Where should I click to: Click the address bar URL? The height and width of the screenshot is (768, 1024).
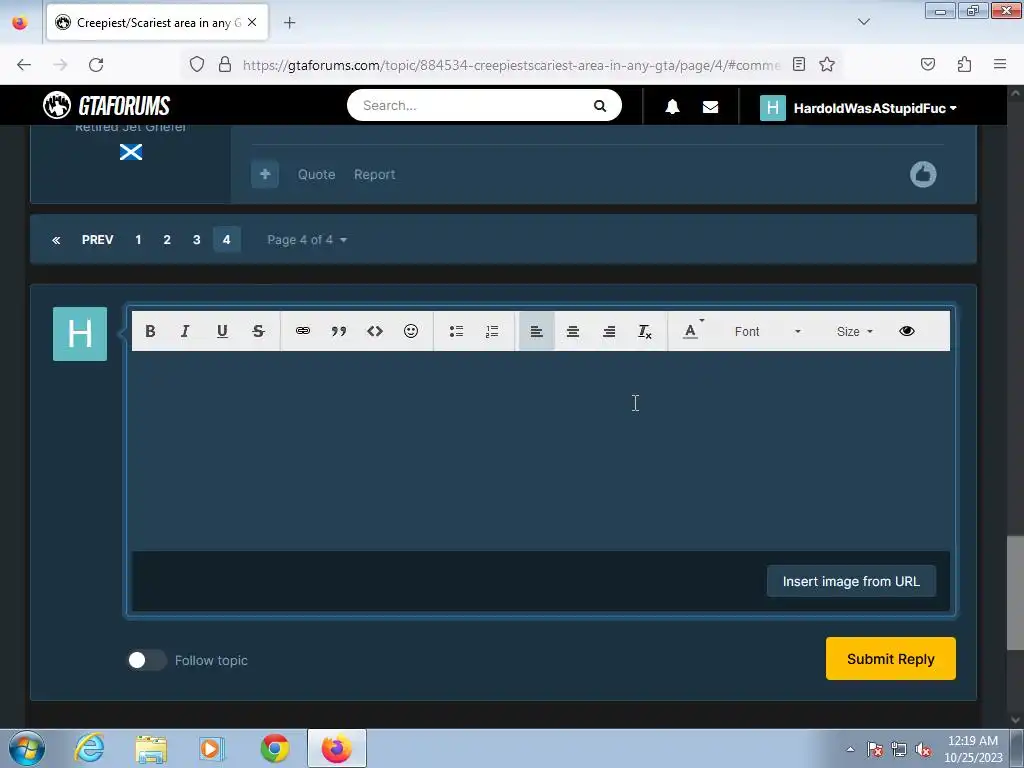(x=511, y=65)
